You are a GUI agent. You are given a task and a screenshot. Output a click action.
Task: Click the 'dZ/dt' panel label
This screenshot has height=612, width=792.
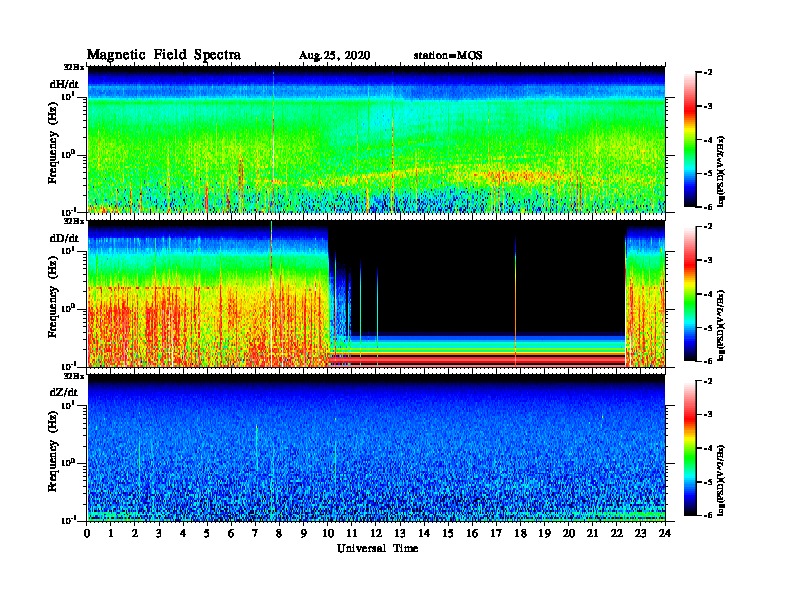pyautogui.click(x=64, y=392)
